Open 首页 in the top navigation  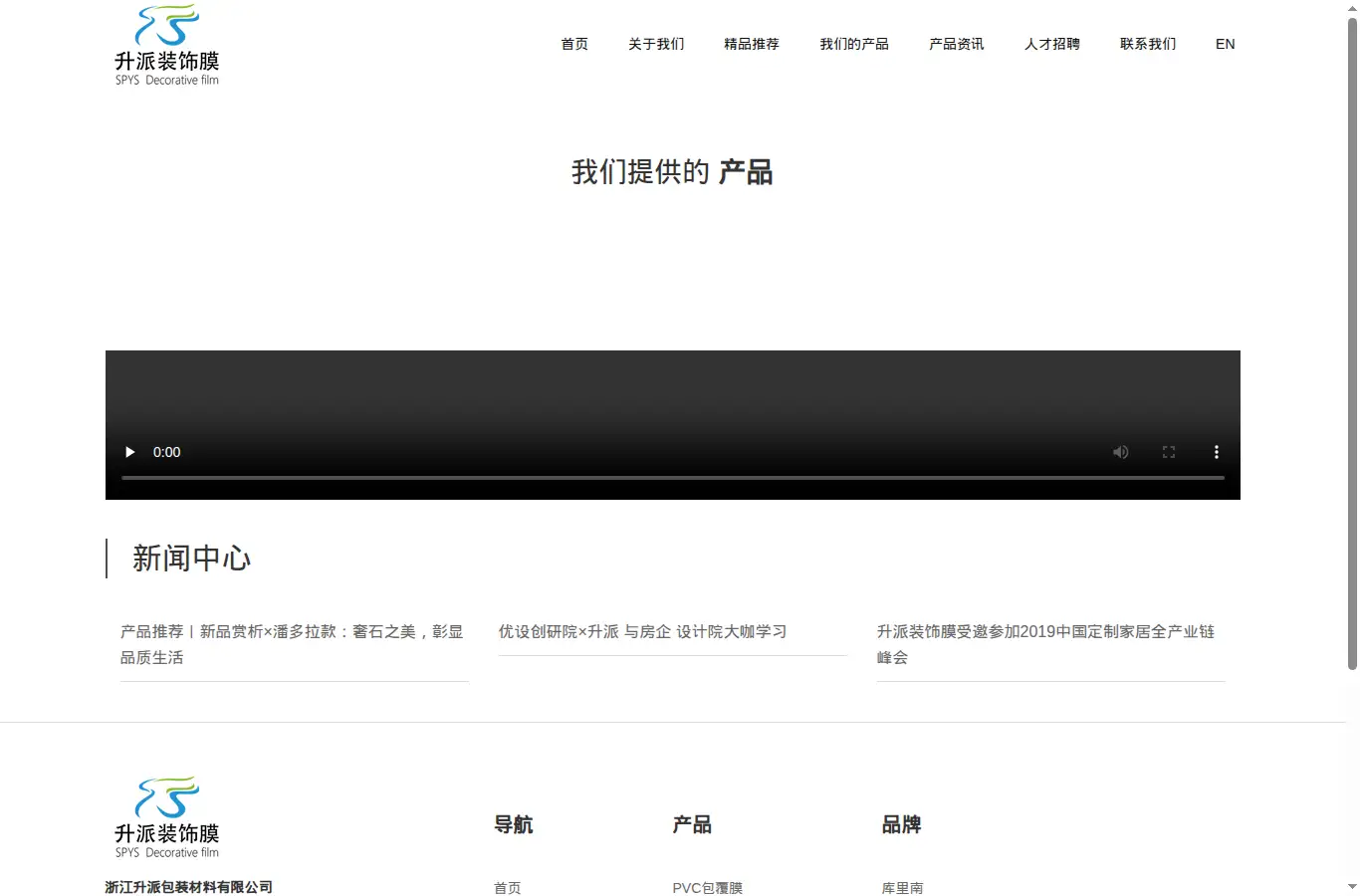click(x=574, y=44)
